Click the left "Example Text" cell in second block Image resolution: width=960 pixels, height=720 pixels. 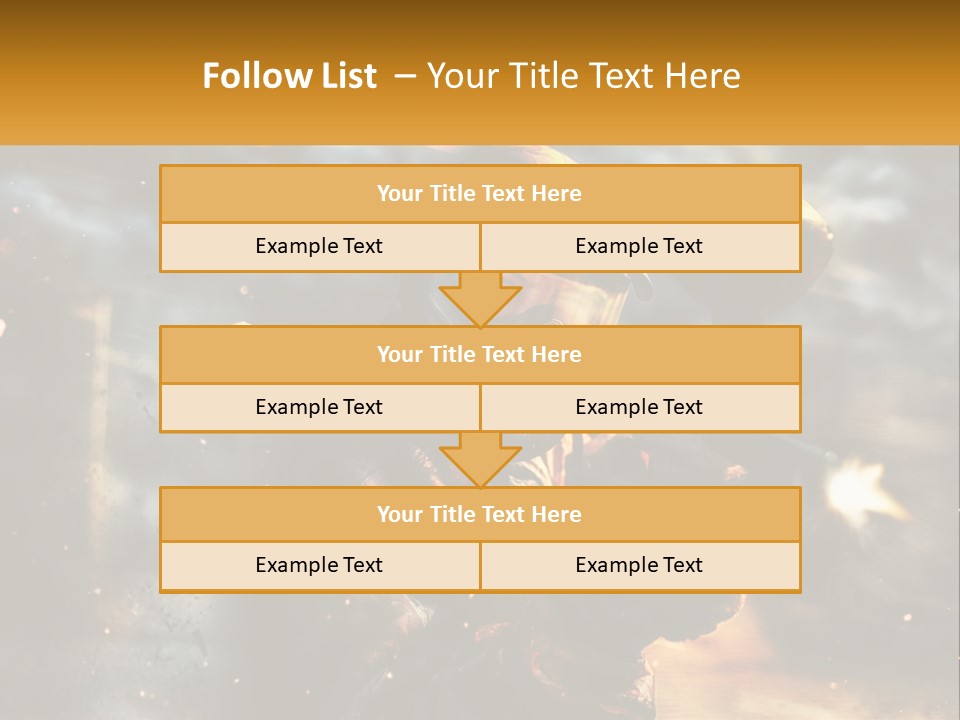coord(320,408)
